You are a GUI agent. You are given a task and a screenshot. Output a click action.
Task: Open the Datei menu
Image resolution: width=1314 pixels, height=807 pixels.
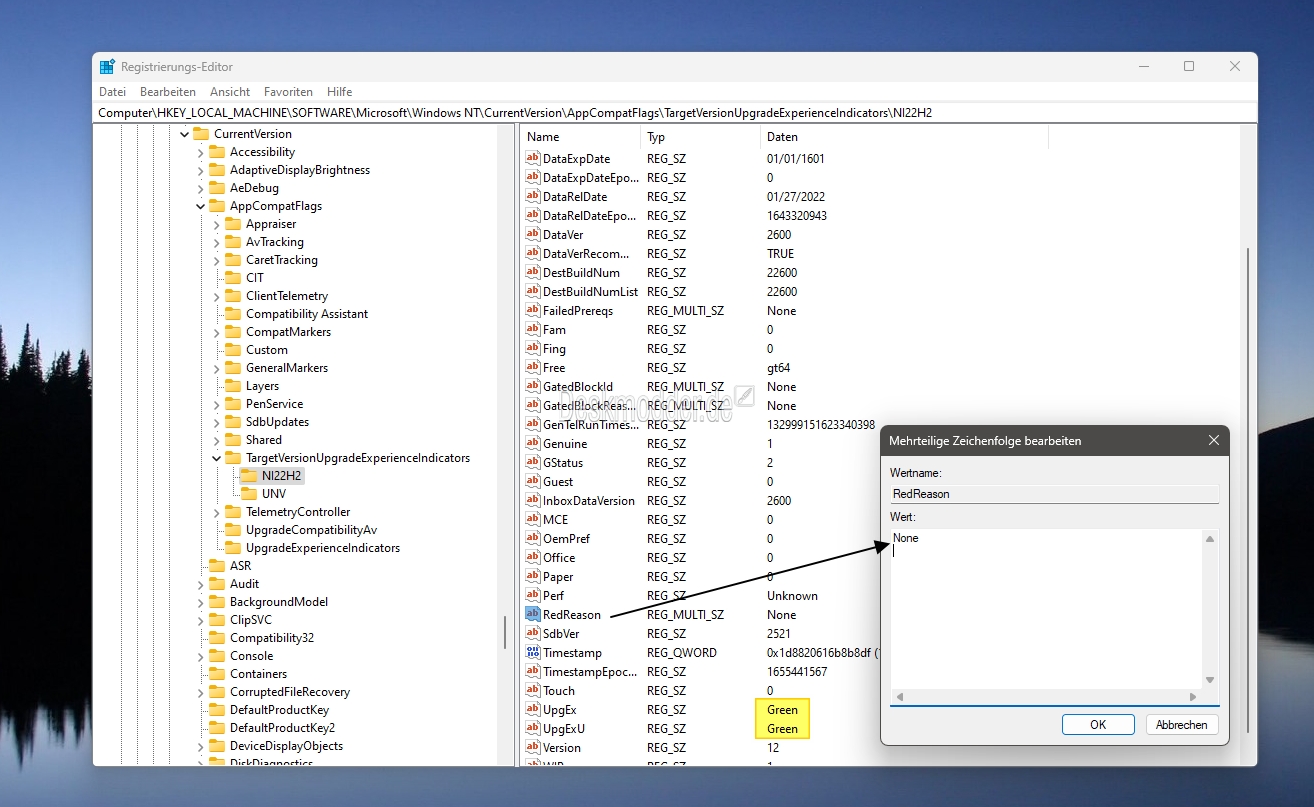(112, 91)
